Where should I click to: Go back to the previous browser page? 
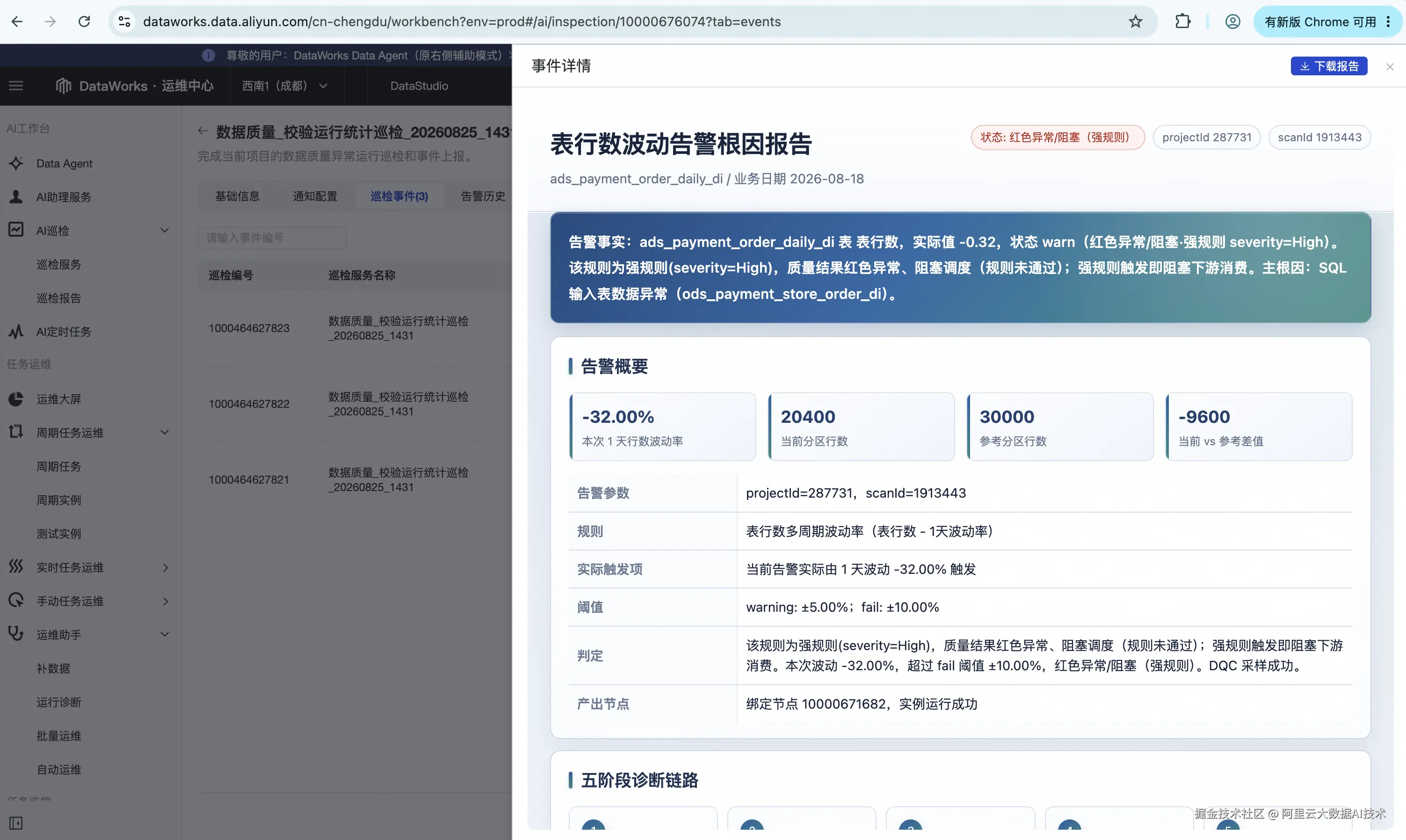coord(17,22)
